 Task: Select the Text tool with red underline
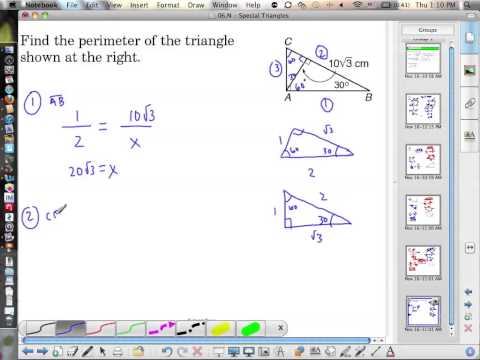pos(390,351)
